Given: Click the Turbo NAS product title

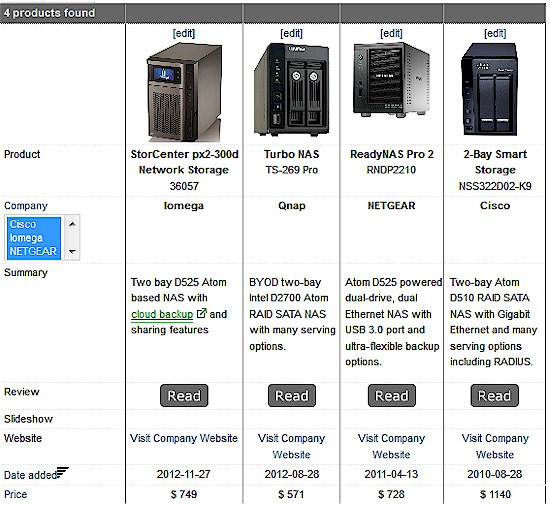Looking at the screenshot, I should [291, 154].
